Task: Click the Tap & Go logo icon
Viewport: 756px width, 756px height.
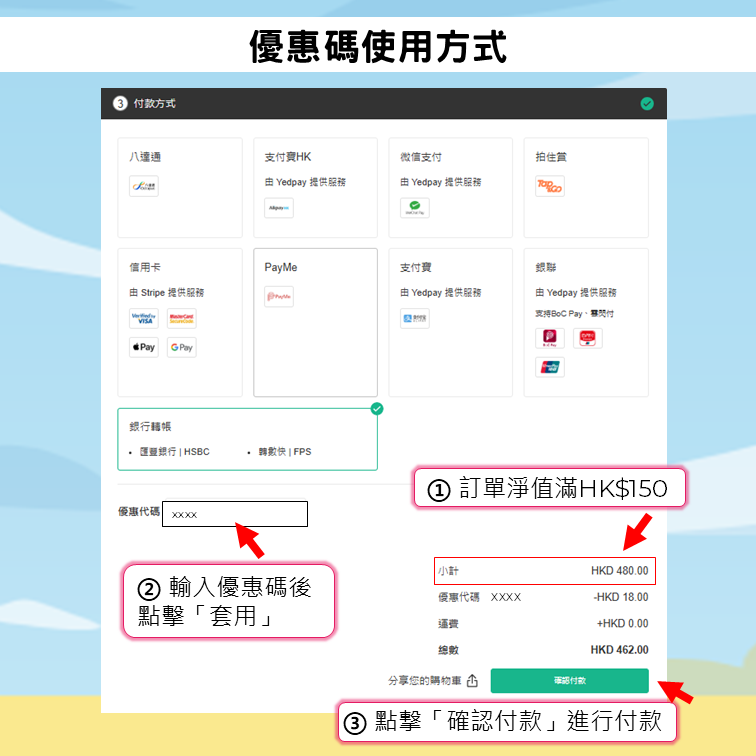Action: (550, 186)
